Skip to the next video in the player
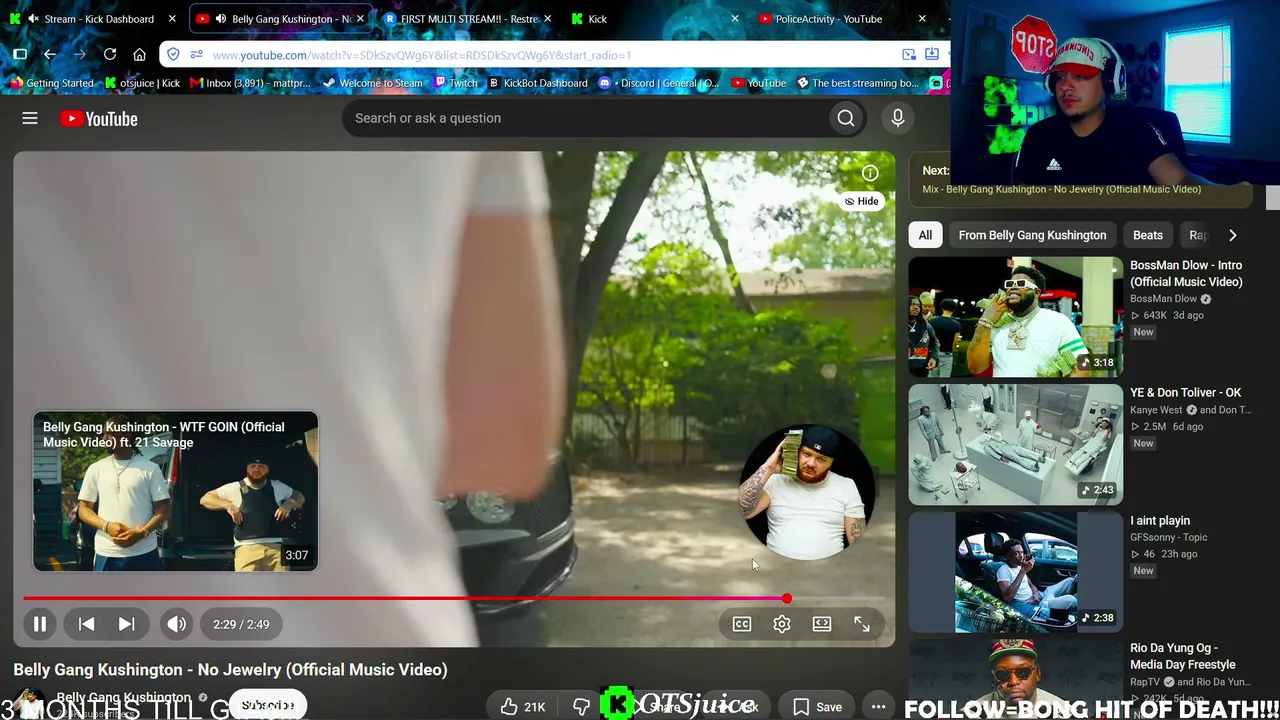 point(126,624)
